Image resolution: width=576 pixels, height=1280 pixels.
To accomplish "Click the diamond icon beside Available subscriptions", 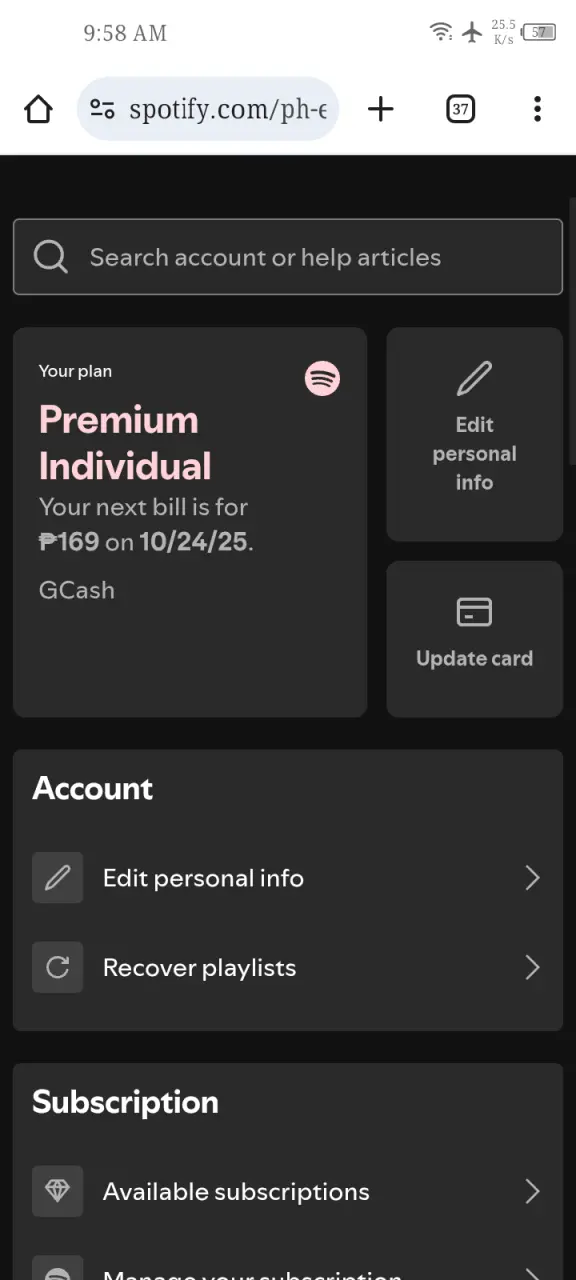I will pyautogui.click(x=58, y=1191).
